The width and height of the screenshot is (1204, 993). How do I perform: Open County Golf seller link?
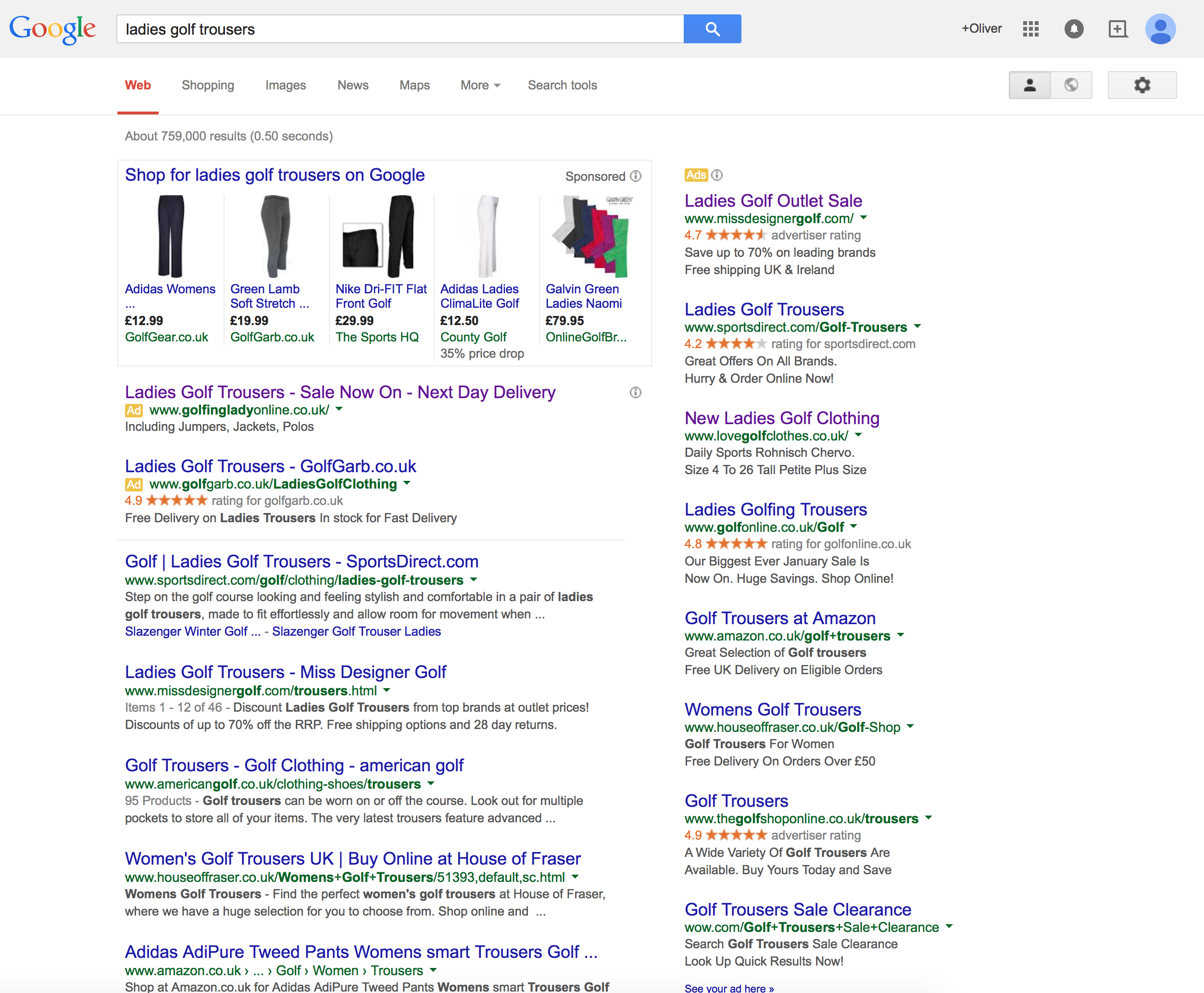(474, 338)
